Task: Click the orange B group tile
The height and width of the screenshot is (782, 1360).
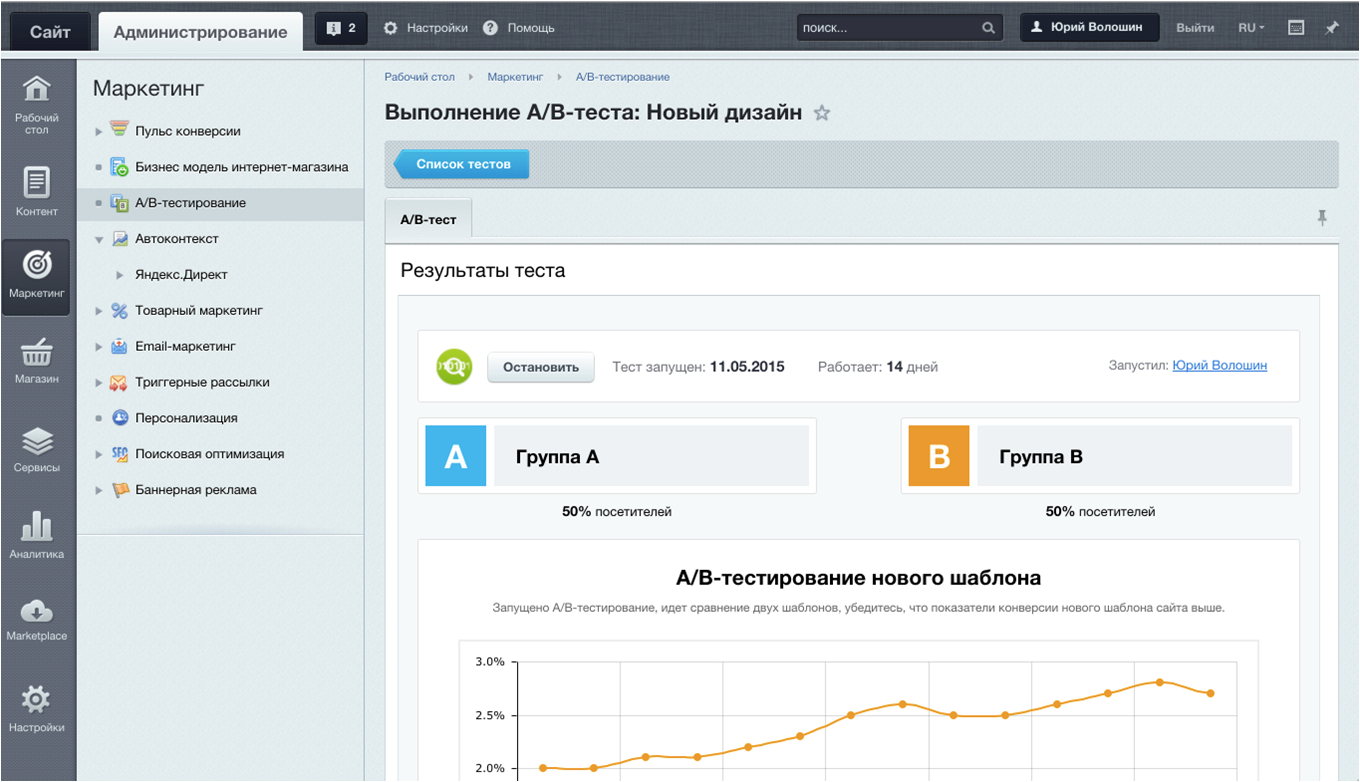Action: [939, 456]
